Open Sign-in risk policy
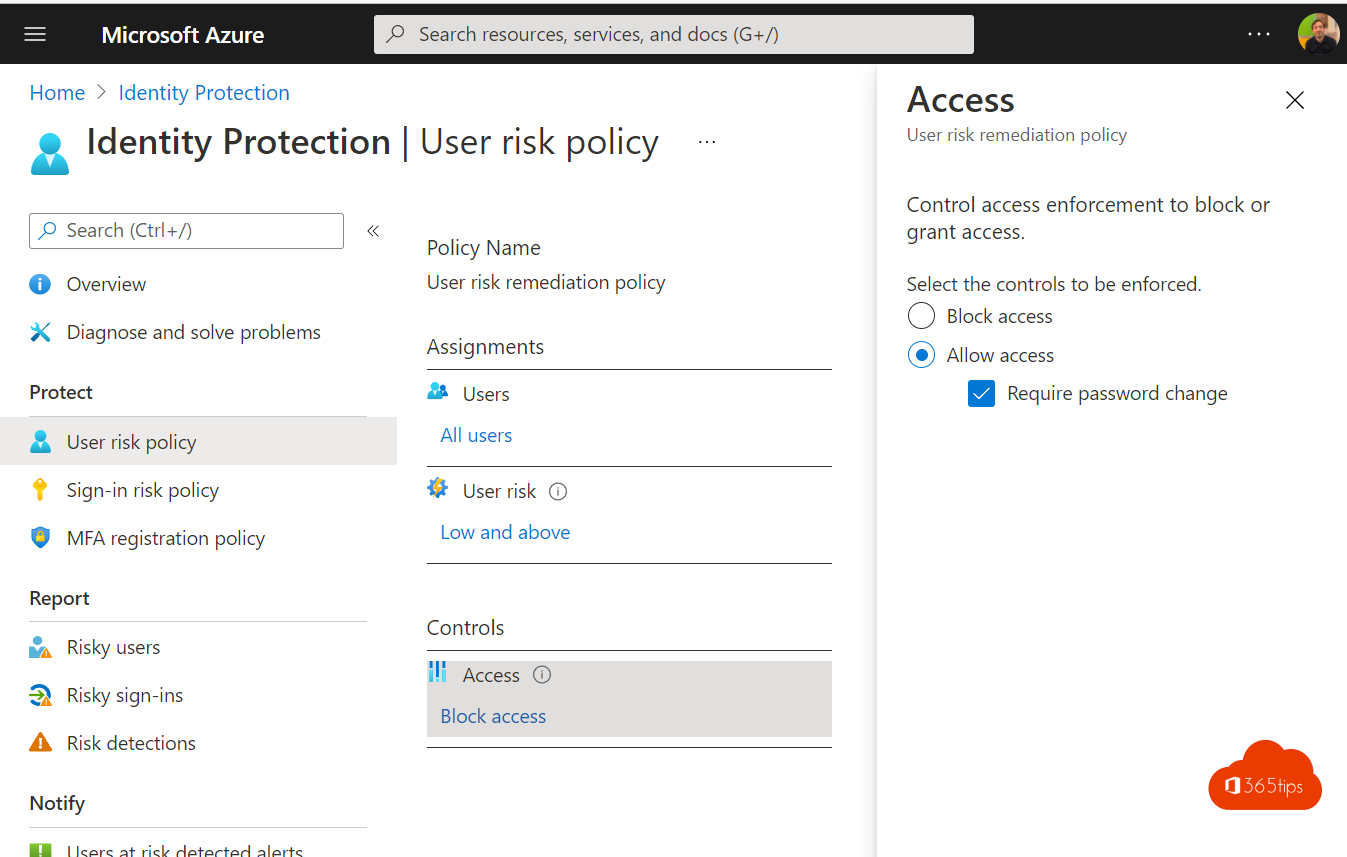Viewport: 1347px width, 857px height. [143, 490]
